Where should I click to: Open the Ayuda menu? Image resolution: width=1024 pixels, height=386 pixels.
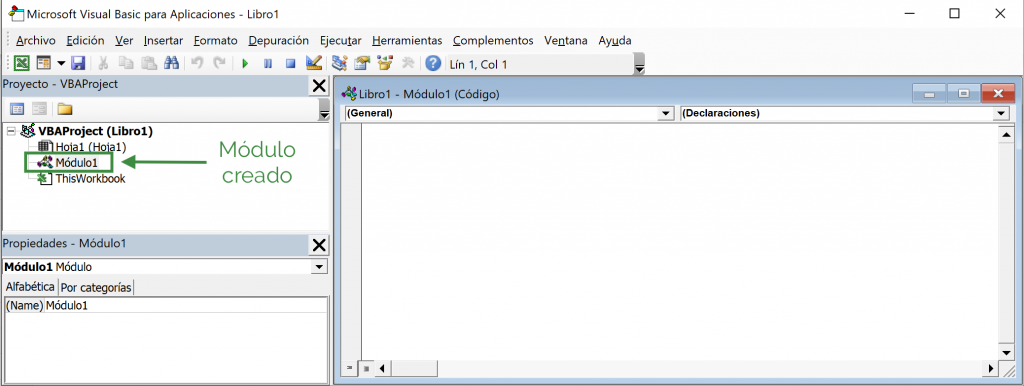615,40
